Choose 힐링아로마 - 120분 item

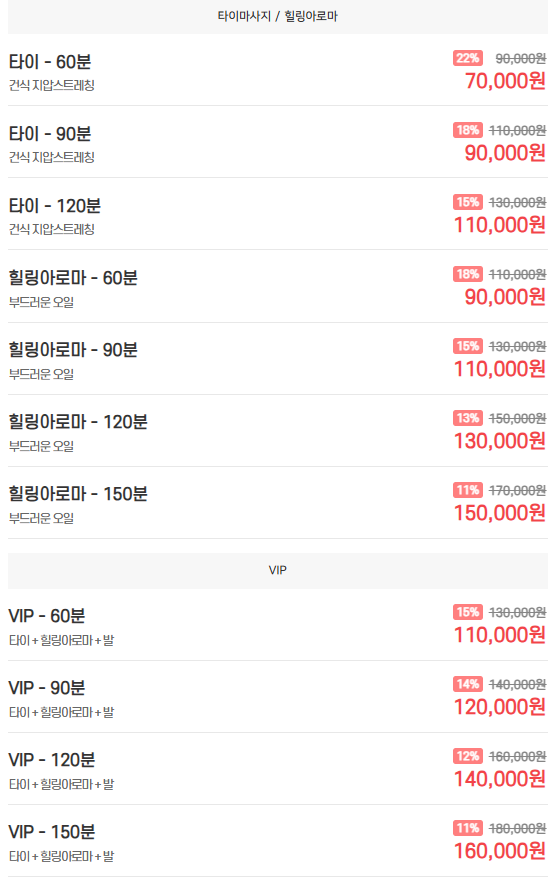click(277, 431)
